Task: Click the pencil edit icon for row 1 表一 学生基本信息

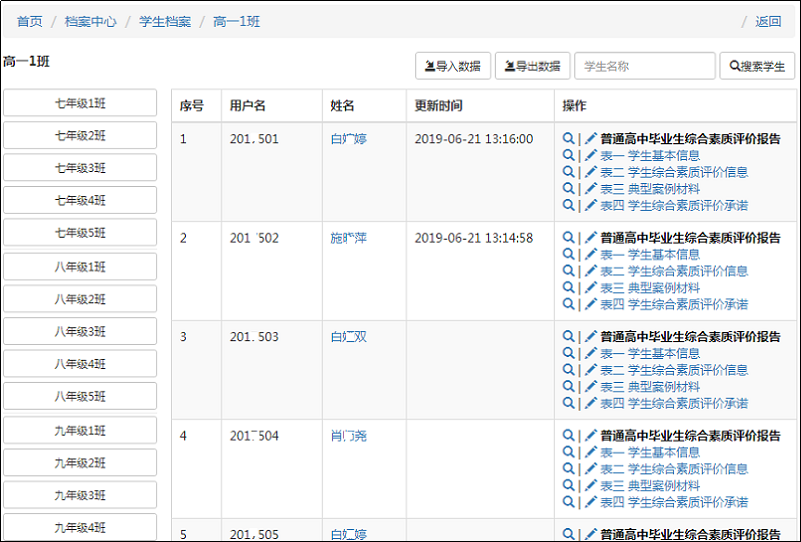Action: [x=590, y=156]
